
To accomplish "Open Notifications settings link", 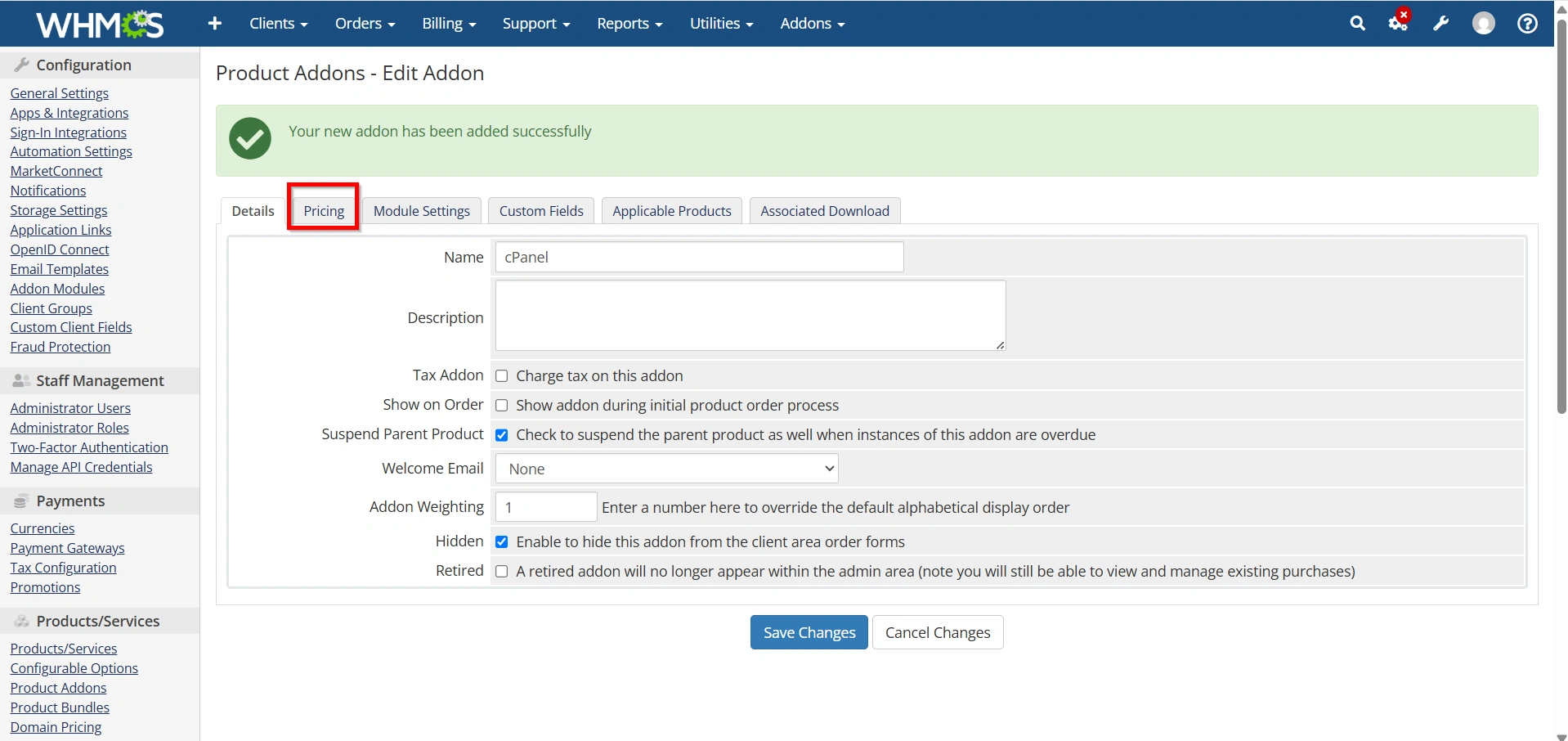I will pos(48,191).
